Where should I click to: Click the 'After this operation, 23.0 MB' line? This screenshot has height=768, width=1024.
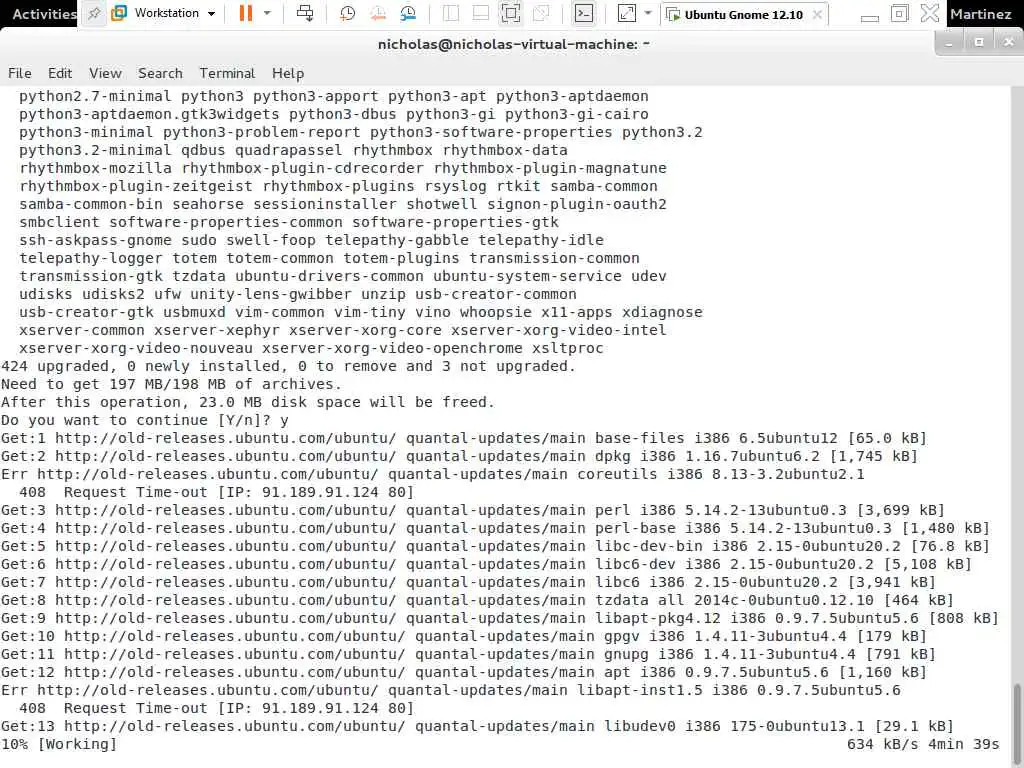[248, 402]
